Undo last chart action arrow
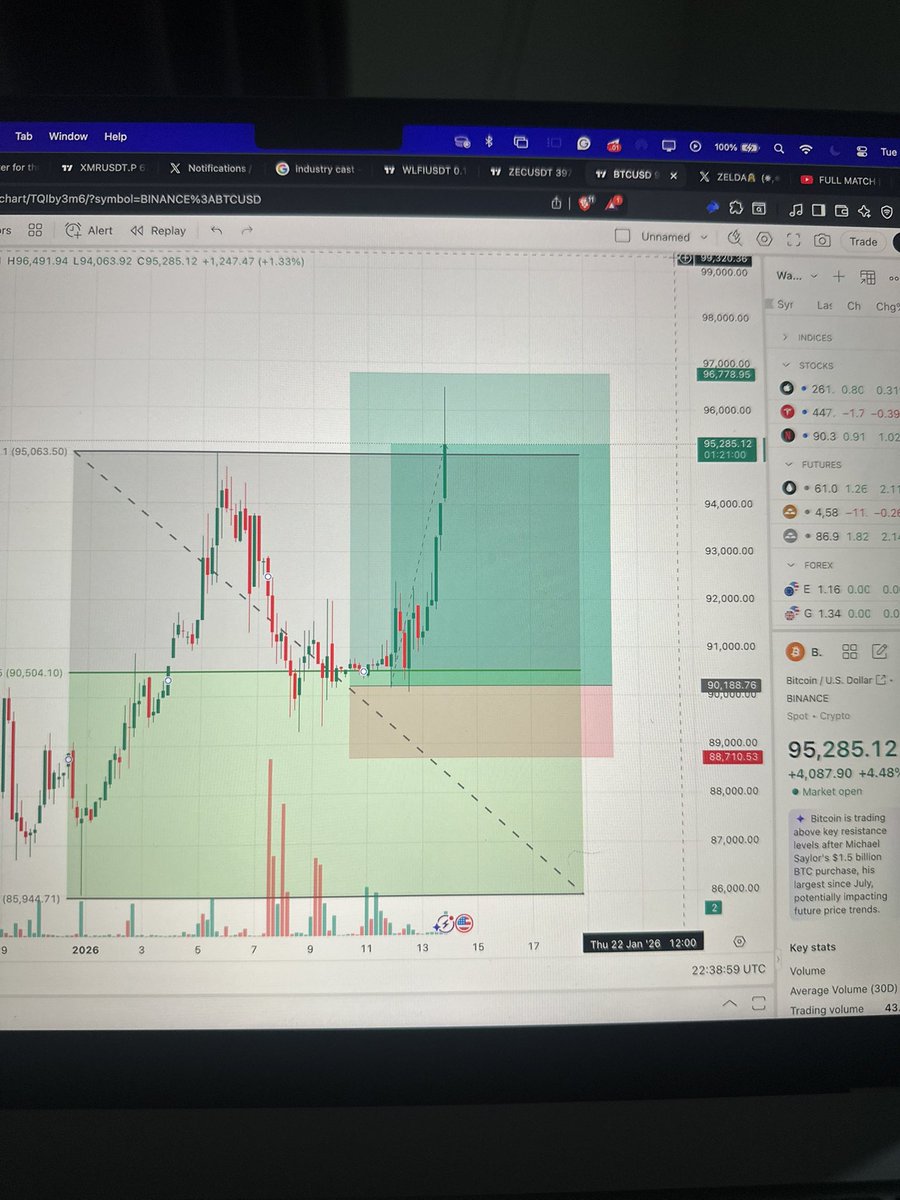Viewport: 900px width, 1200px height. (216, 230)
